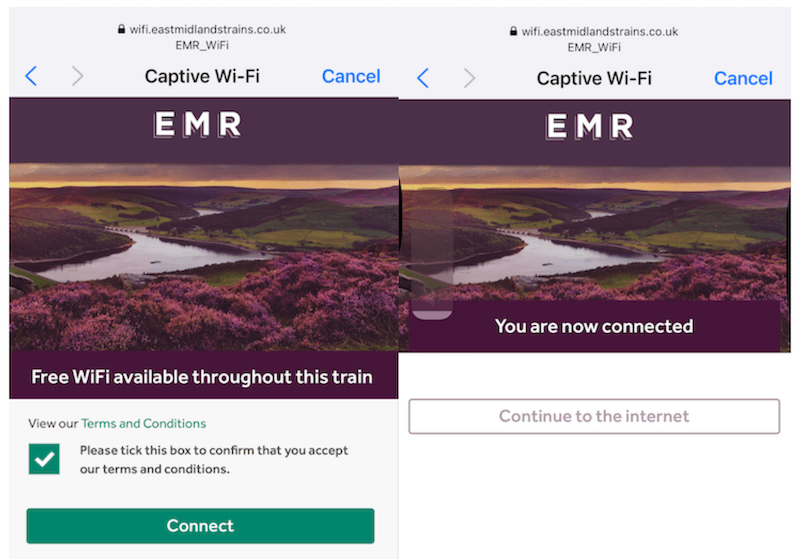Click the EMR logo on left screen
Image resolution: width=800 pixels, height=559 pixels.
[197, 124]
